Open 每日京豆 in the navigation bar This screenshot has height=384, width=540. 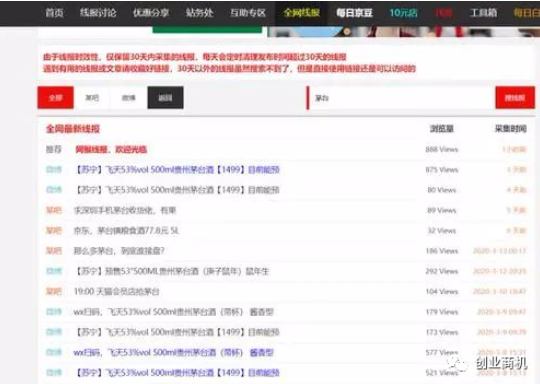pos(354,13)
